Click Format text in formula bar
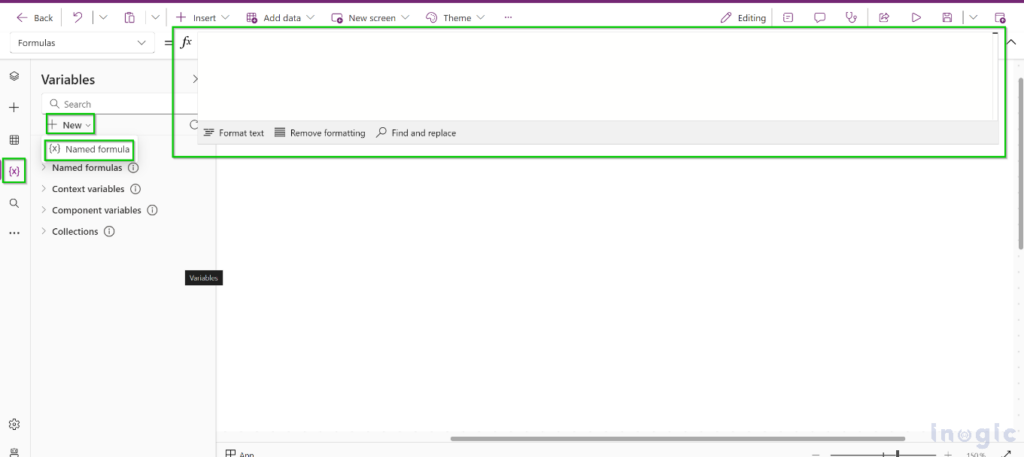1024x457 pixels. click(x=234, y=133)
